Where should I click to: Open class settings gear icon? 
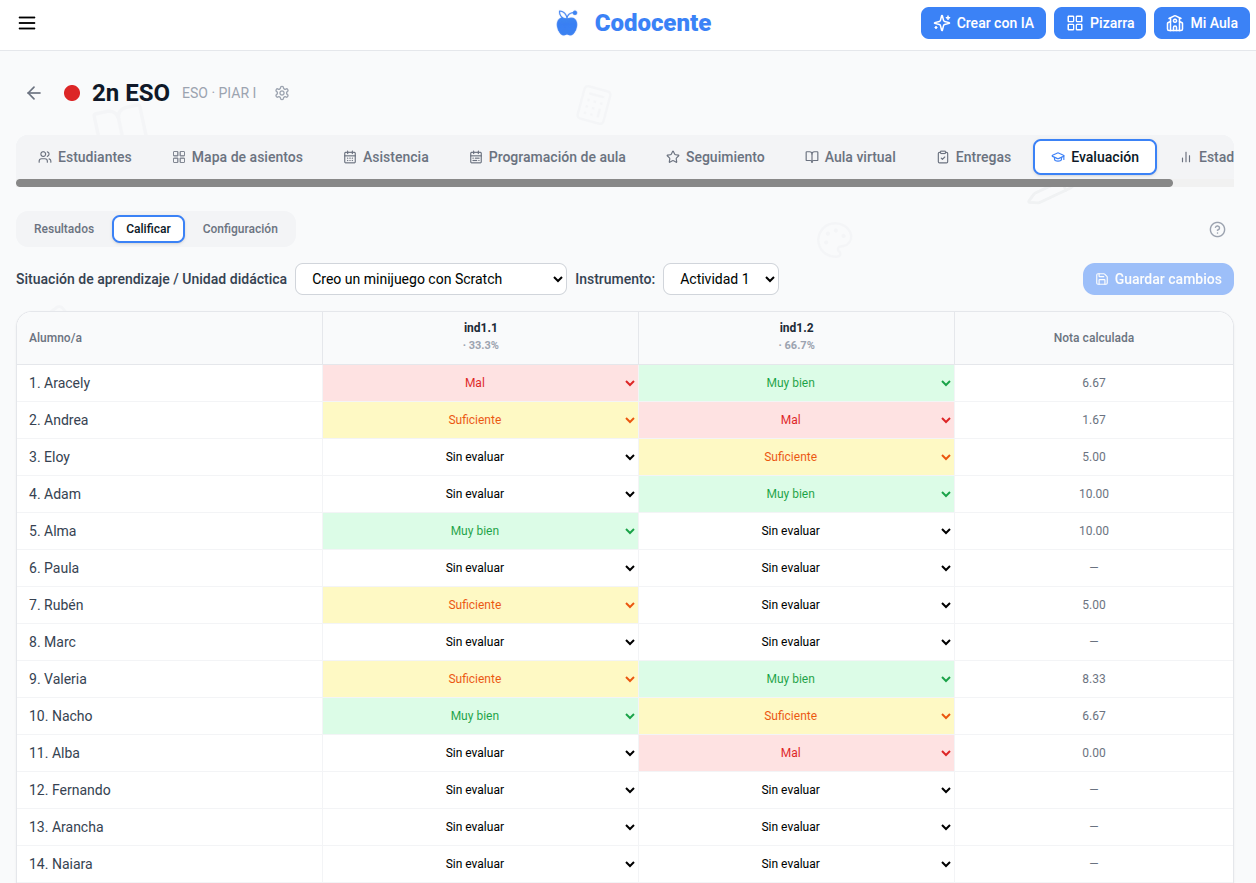click(x=282, y=93)
